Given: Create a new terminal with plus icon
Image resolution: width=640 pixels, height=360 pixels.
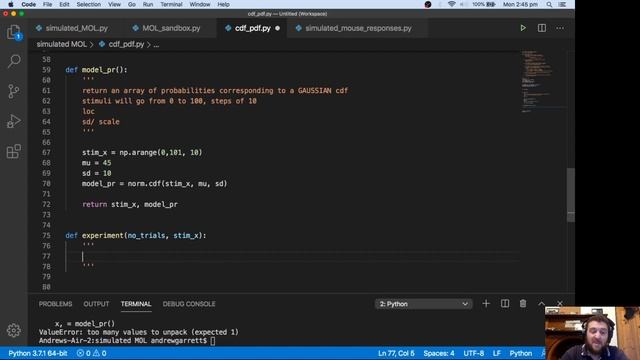Looking at the screenshot, I should 486,304.
